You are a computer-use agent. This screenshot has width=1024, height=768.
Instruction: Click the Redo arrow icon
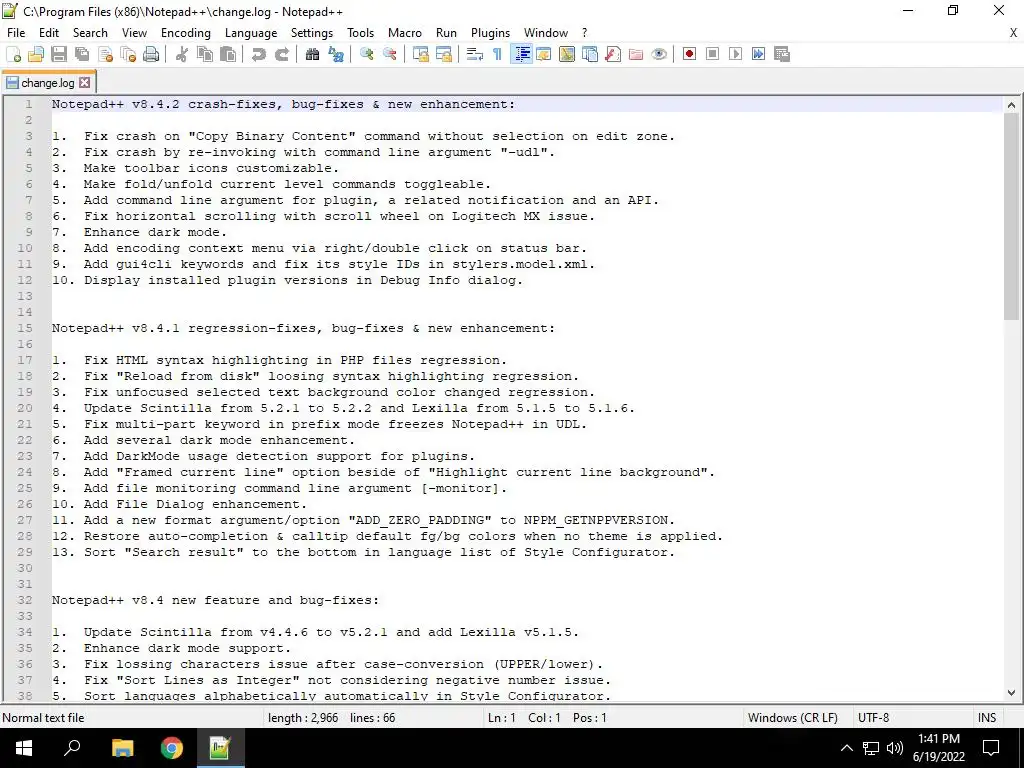pyautogui.click(x=281, y=54)
